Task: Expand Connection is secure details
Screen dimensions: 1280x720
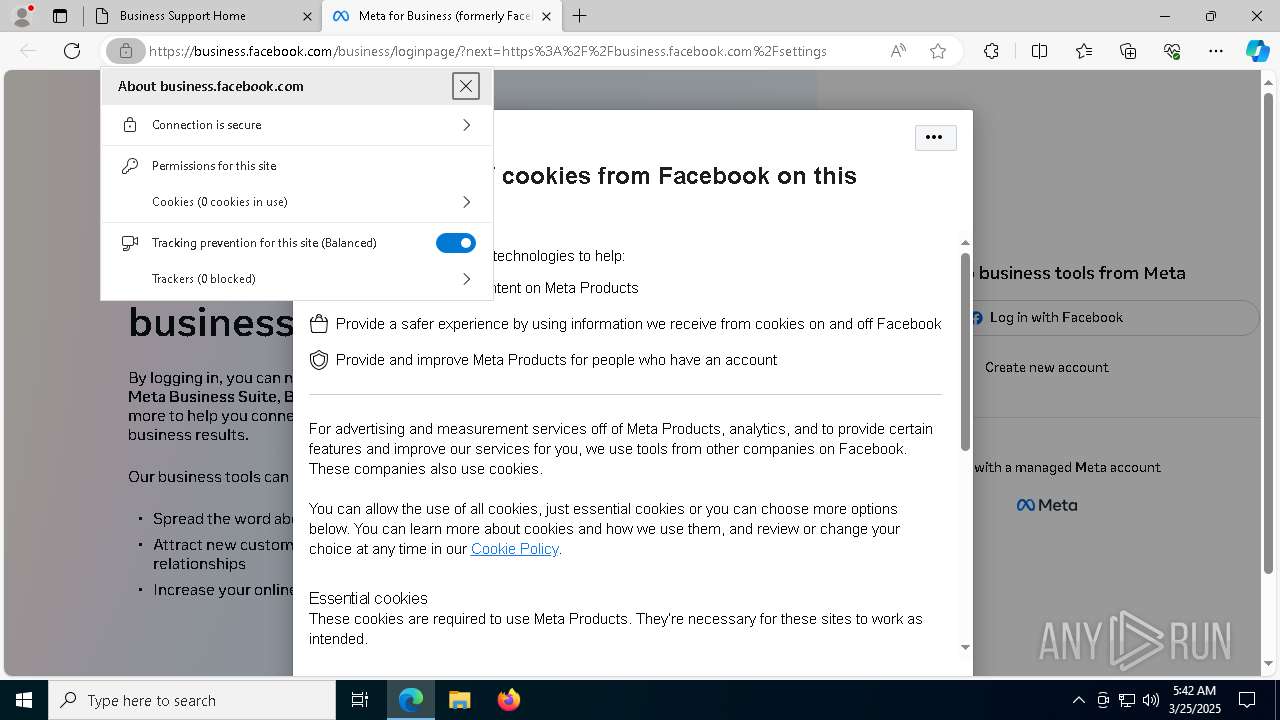Action: (297, 125)
